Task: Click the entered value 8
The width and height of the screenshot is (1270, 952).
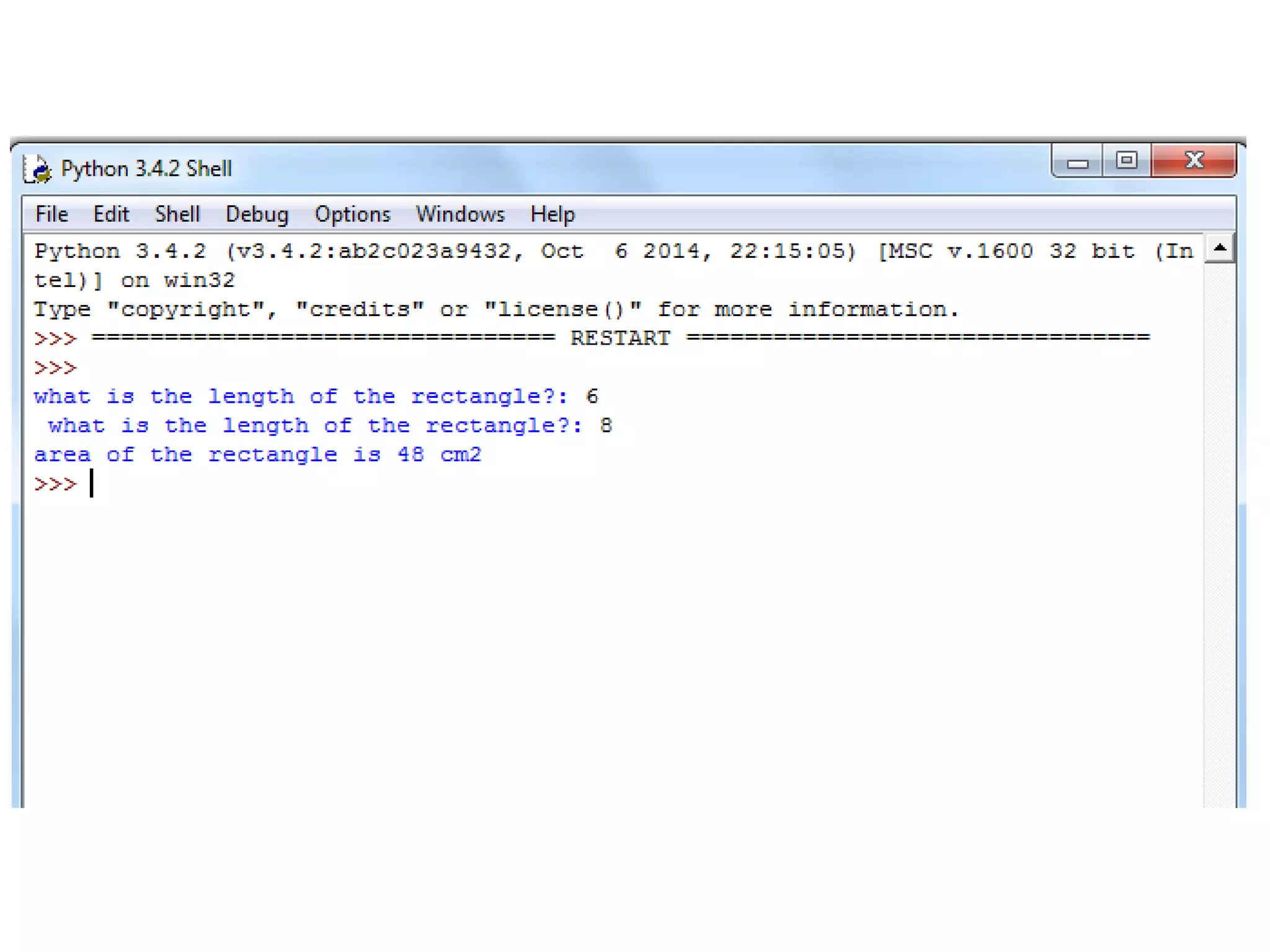Action: tap(606, 426)
